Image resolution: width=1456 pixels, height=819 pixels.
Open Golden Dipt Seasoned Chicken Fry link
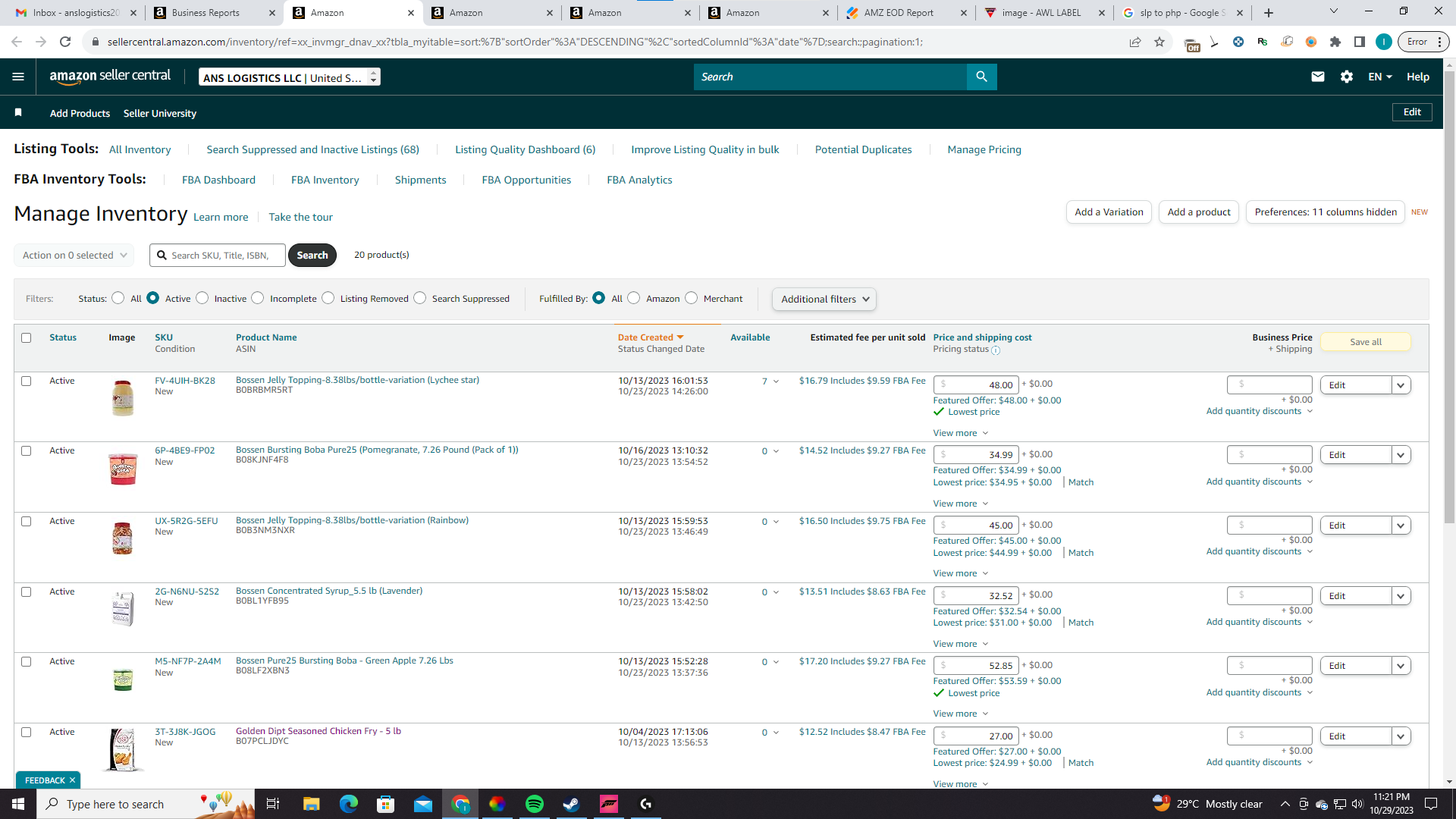coord(318,731)
